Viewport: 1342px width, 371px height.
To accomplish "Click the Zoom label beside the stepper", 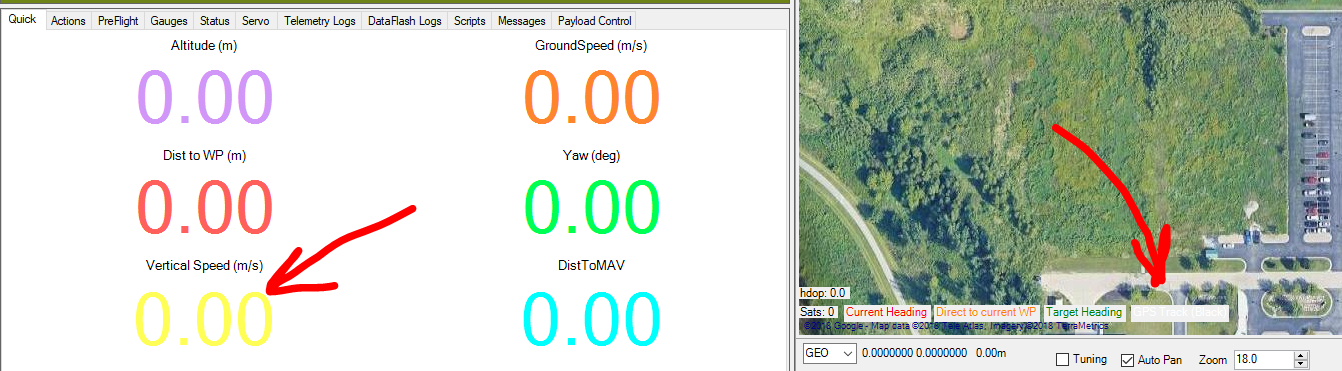I will pos(1212,359).
